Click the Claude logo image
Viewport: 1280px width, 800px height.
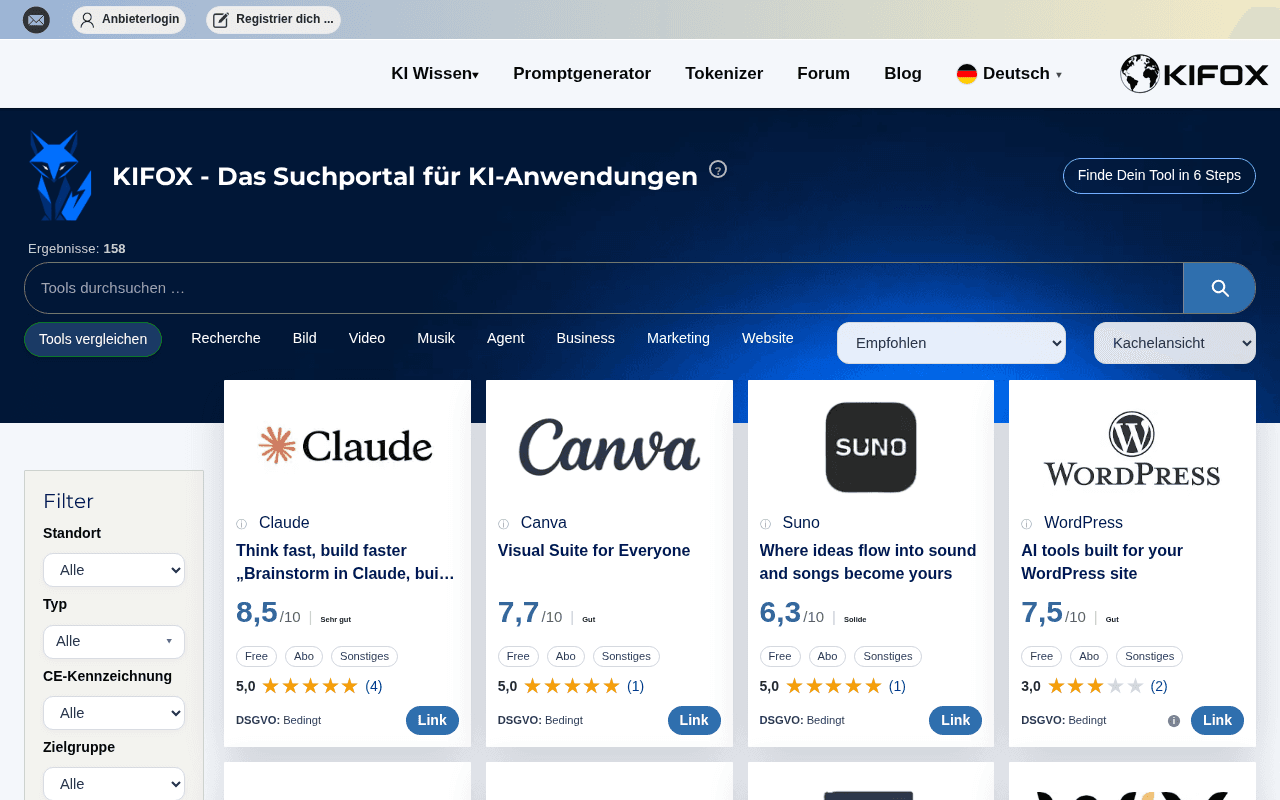click(346, 446)
